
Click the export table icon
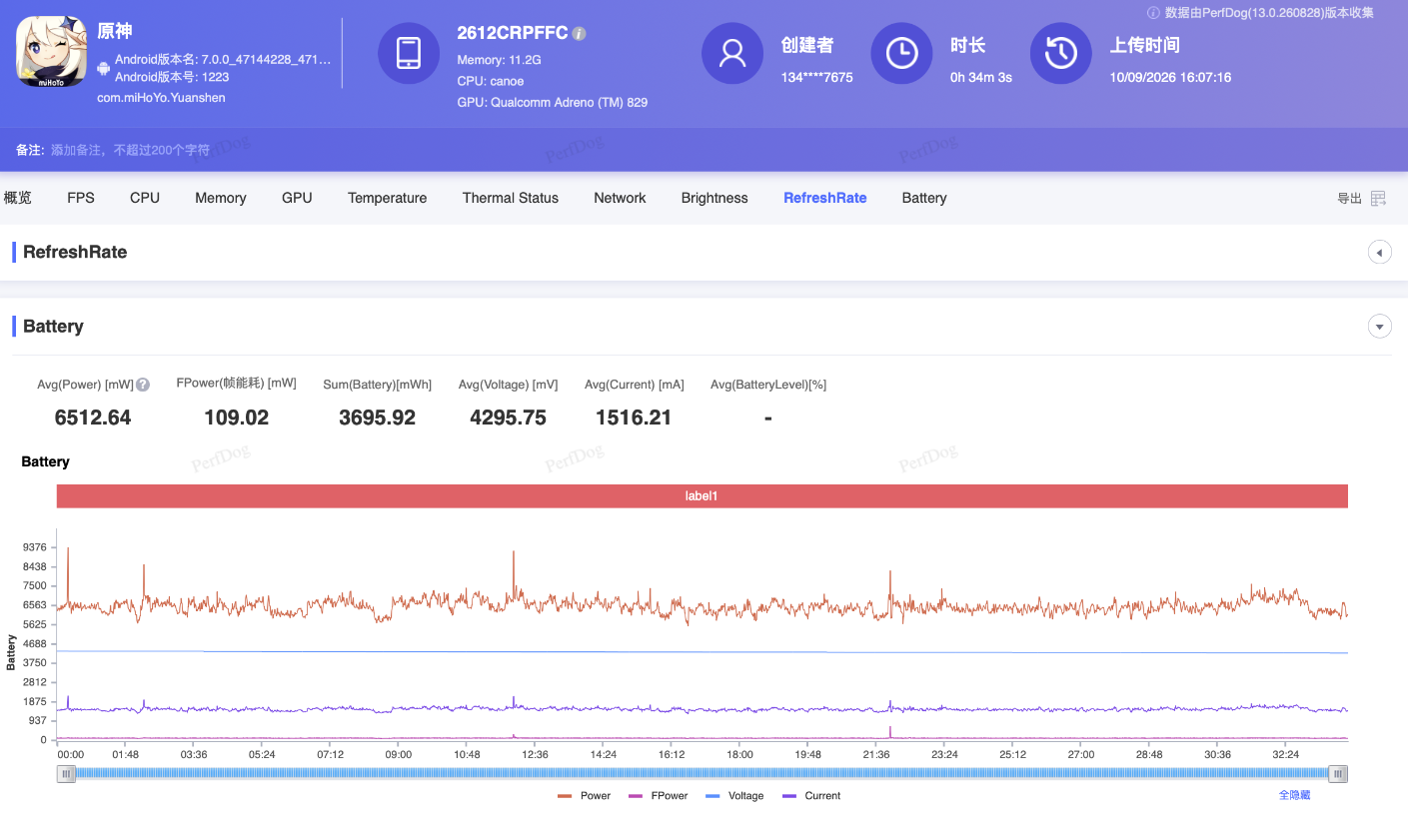pyautogui.click(x=1378, y=199)
